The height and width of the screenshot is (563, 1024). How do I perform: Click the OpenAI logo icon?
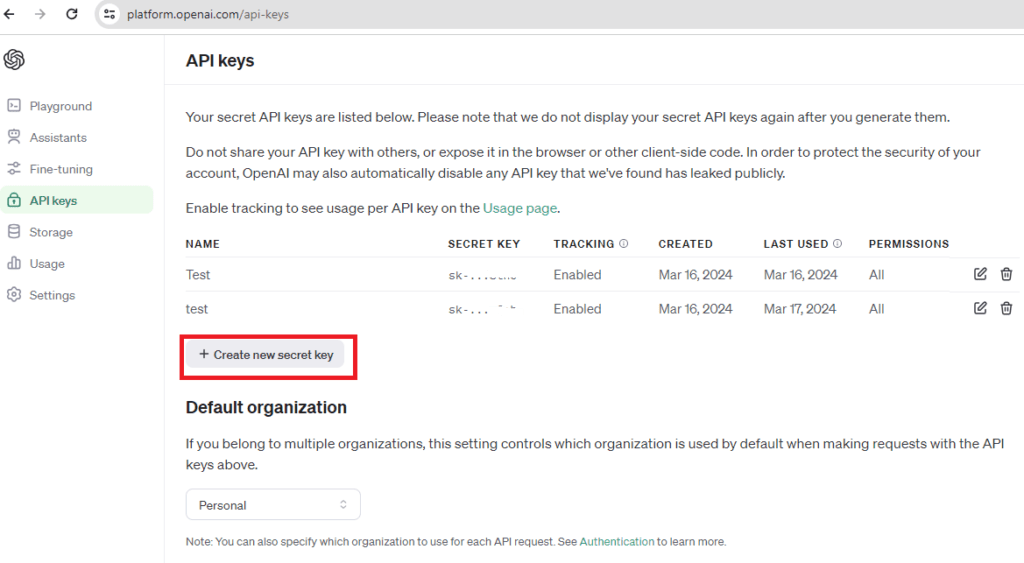tap(14, 59)
